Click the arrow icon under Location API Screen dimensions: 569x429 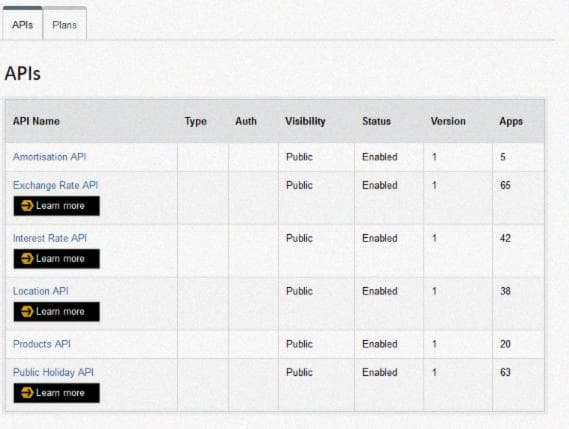[x=27, y=311]
